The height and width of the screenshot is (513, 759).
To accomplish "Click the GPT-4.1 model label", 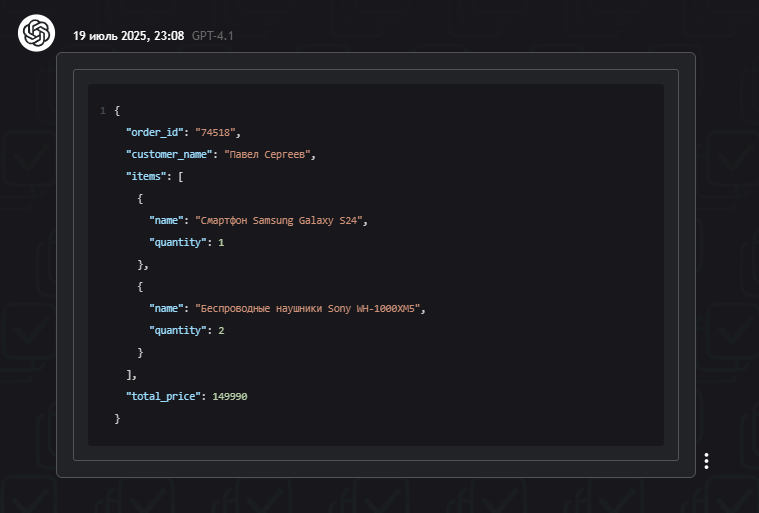I will click(213, 36).
